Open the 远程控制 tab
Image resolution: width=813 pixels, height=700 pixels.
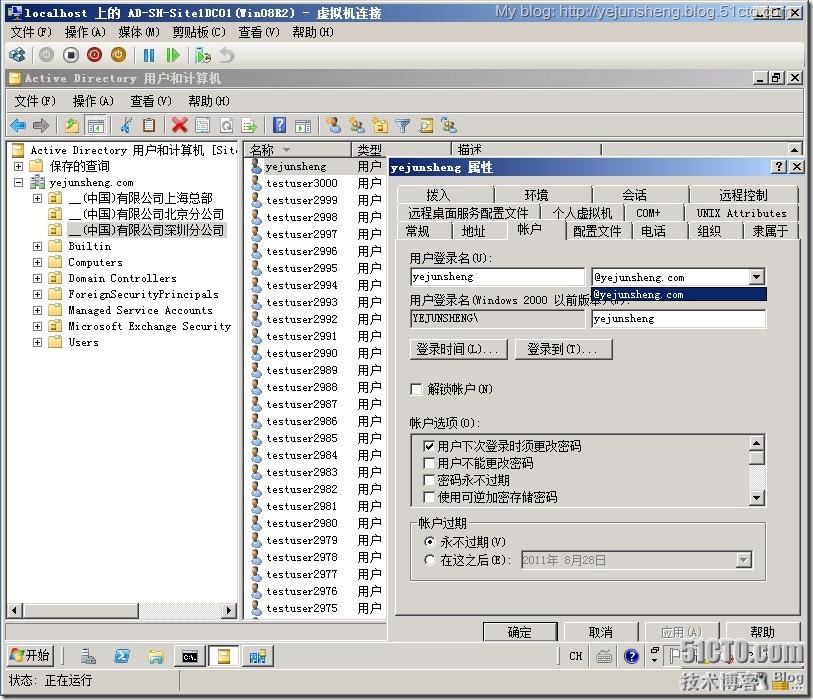[x=743, y=195]
